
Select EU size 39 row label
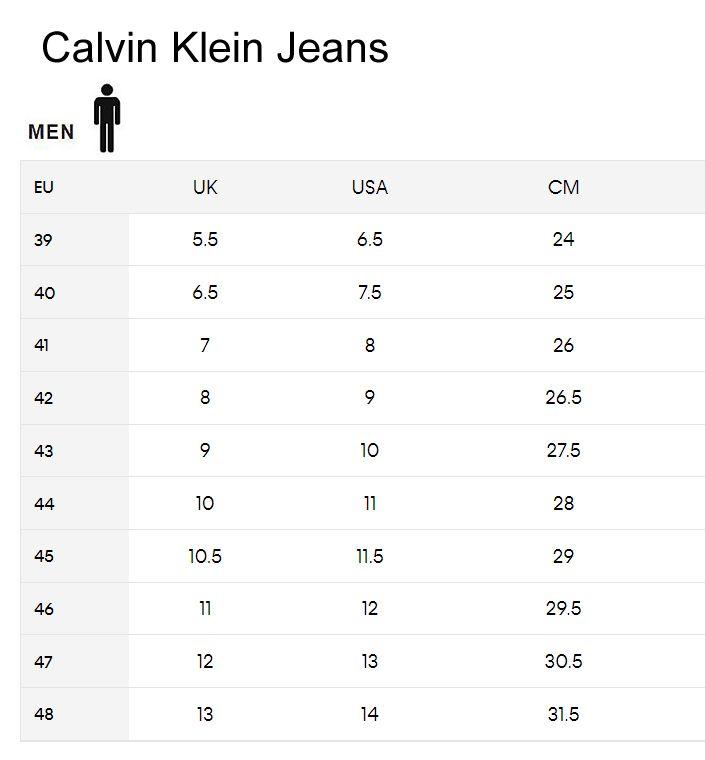(43, 240)
